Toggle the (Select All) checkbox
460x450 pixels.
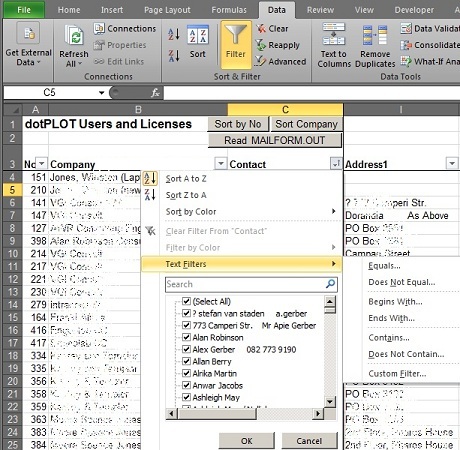(186, 301)
